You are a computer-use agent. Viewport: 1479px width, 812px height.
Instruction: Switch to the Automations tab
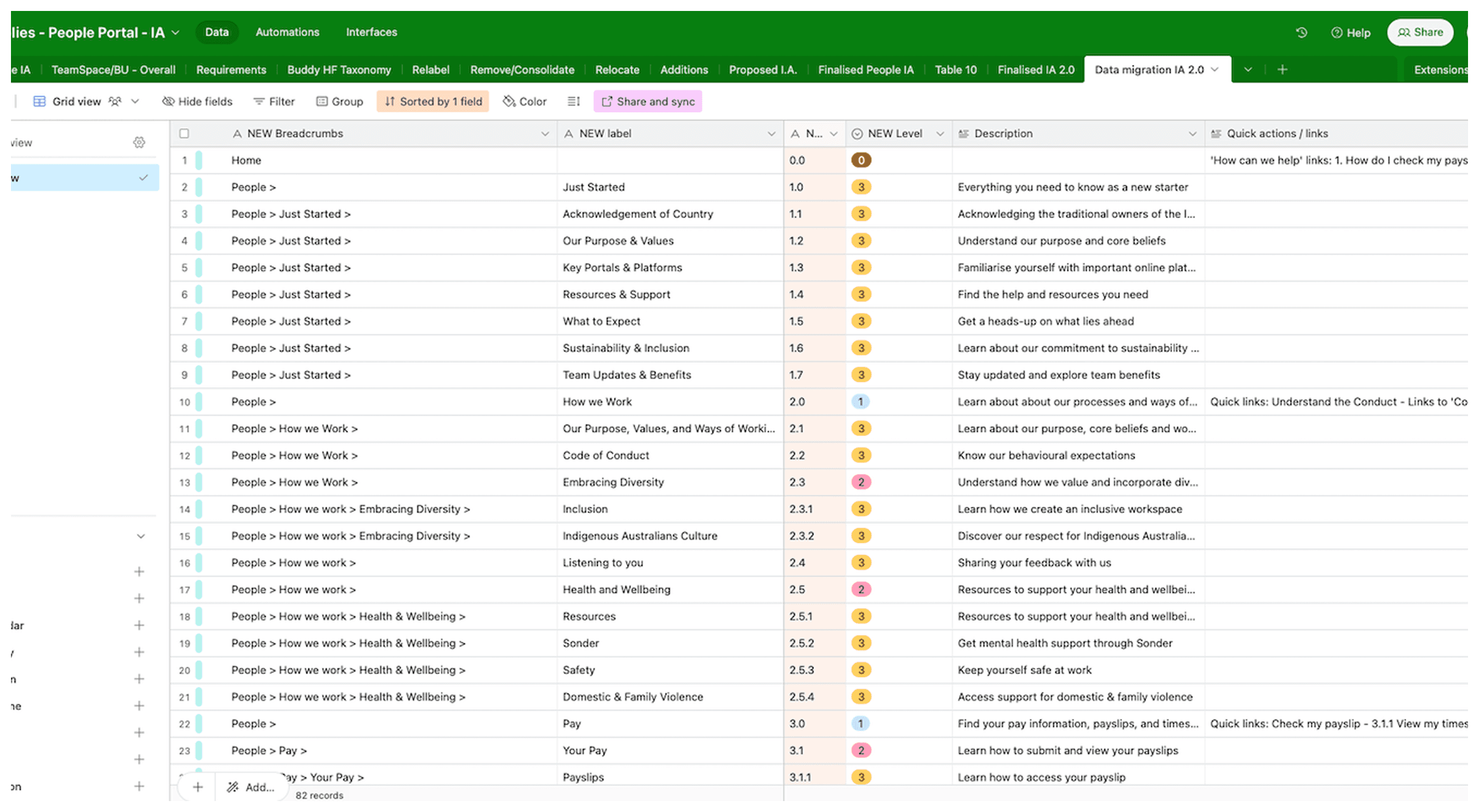pos(287,32)
